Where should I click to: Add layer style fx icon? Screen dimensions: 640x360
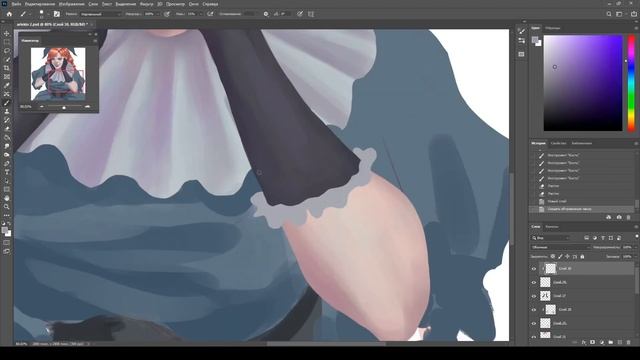coord(584,342)
